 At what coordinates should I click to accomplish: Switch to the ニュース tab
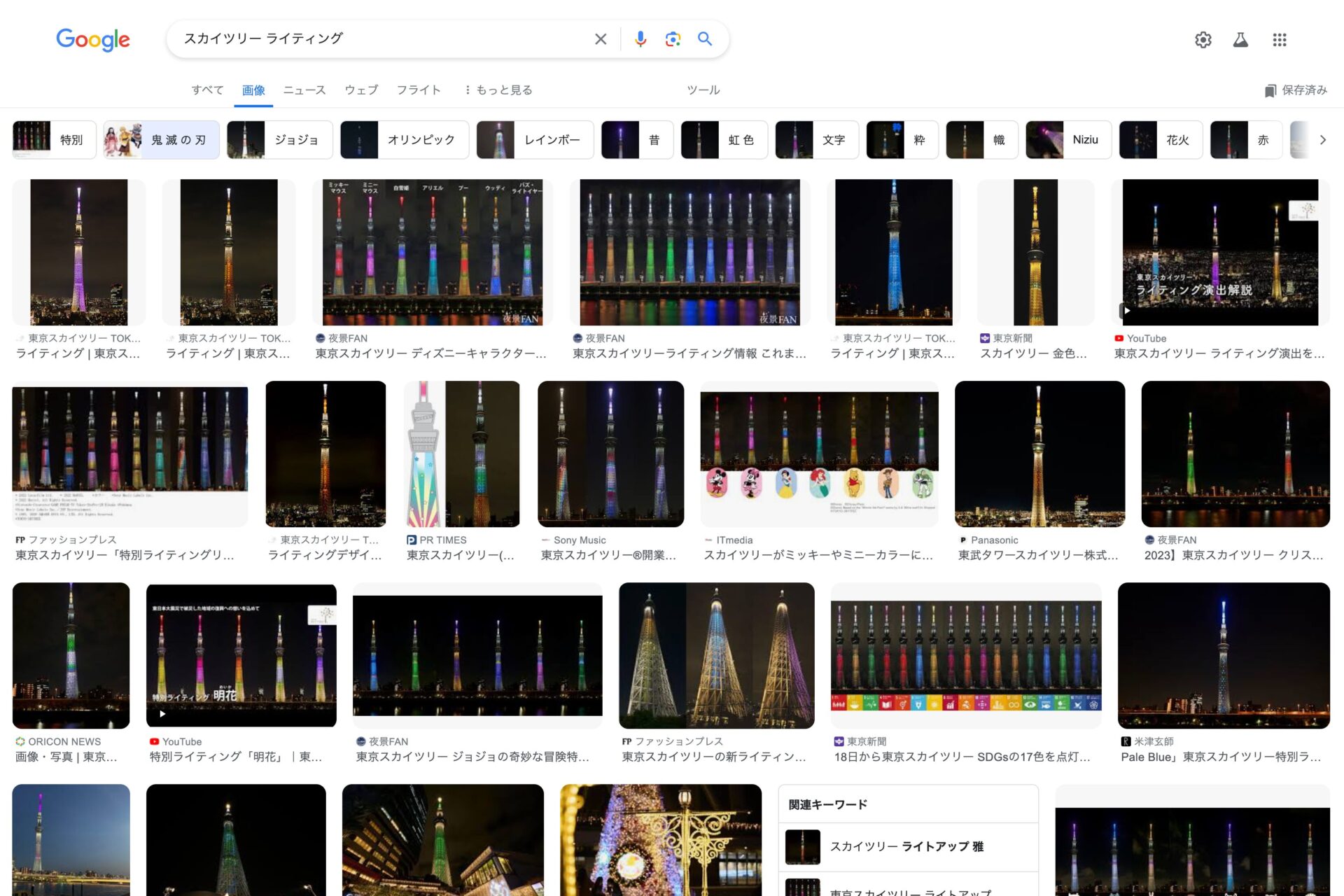(304, 90)
